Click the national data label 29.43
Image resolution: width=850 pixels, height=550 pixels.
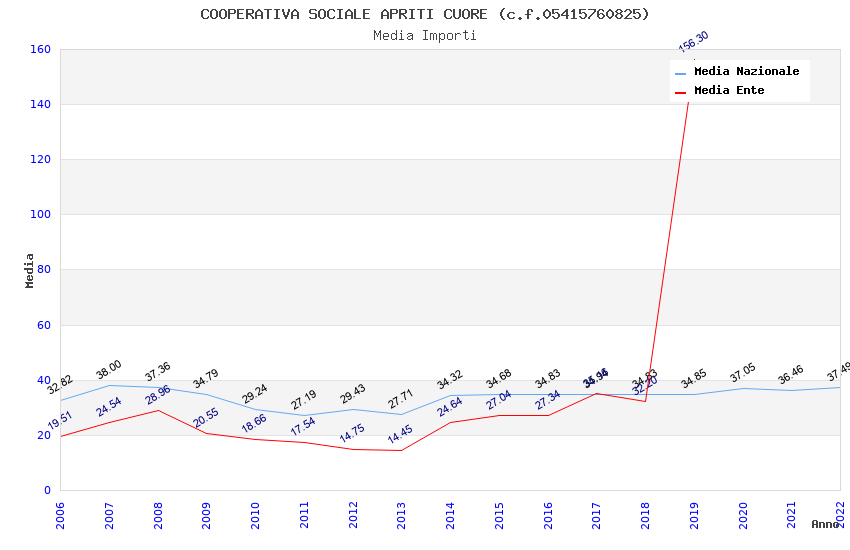[x=352, y=394]
